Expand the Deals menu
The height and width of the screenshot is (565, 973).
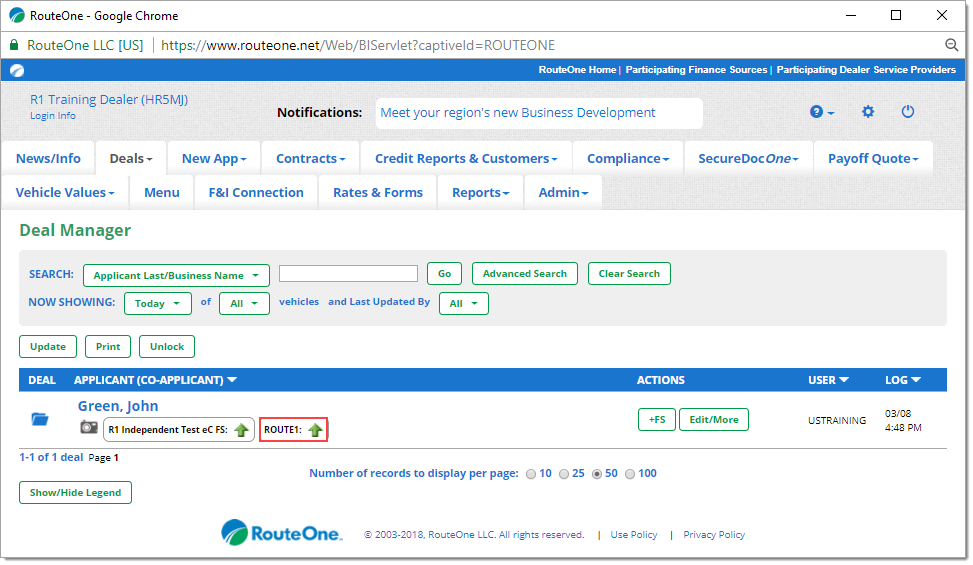pyautogui.click(x=131, y=159)
